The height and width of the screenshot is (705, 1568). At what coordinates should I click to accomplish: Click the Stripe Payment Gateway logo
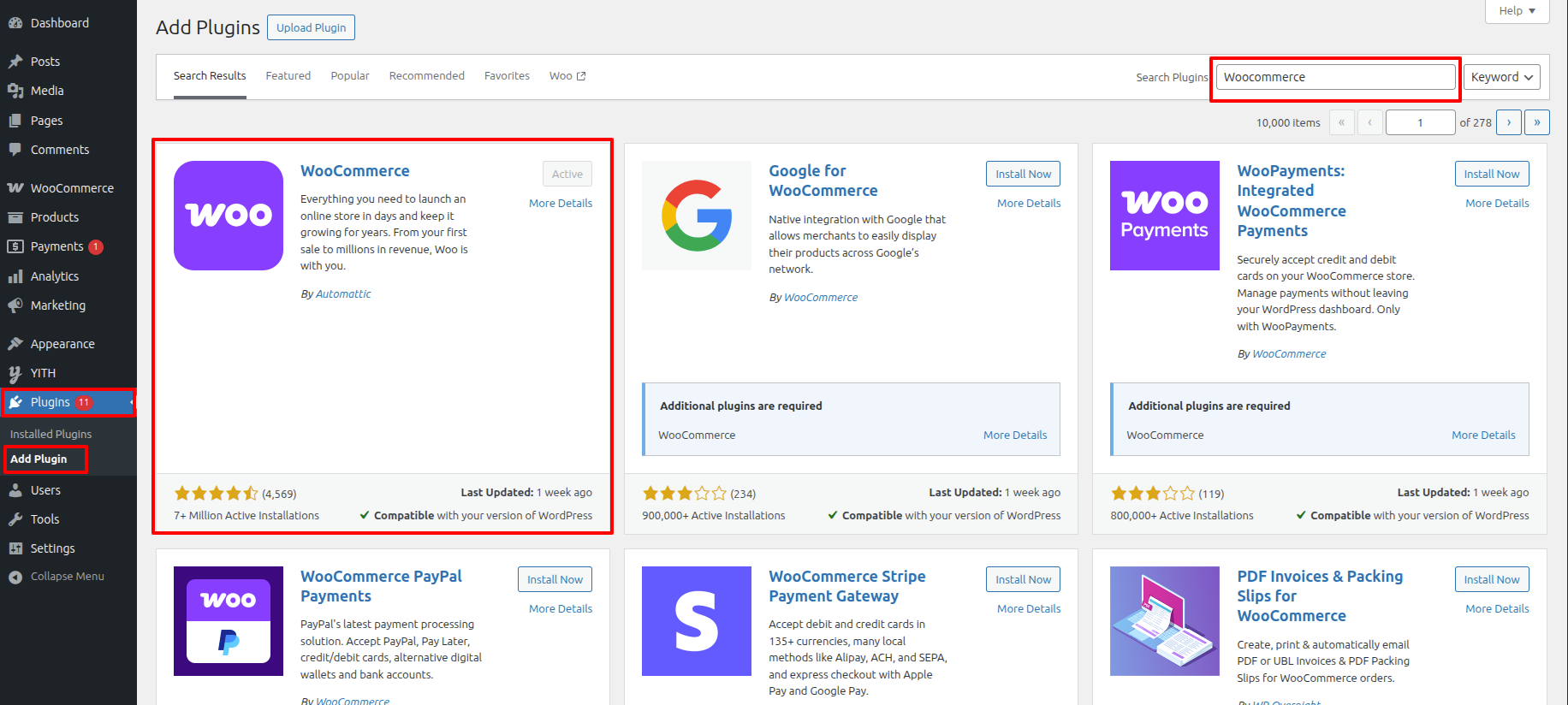697,621
